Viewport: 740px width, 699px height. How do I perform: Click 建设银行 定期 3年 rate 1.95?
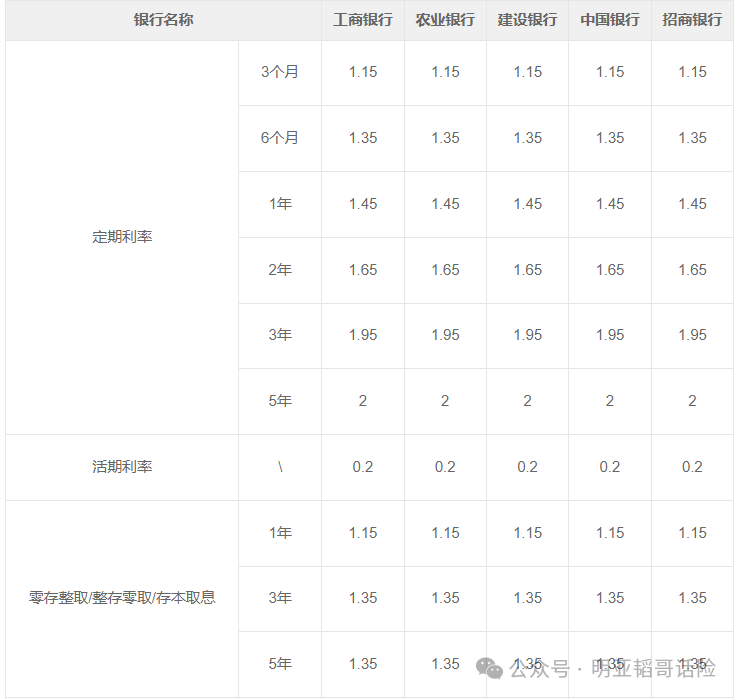(527, 335)
